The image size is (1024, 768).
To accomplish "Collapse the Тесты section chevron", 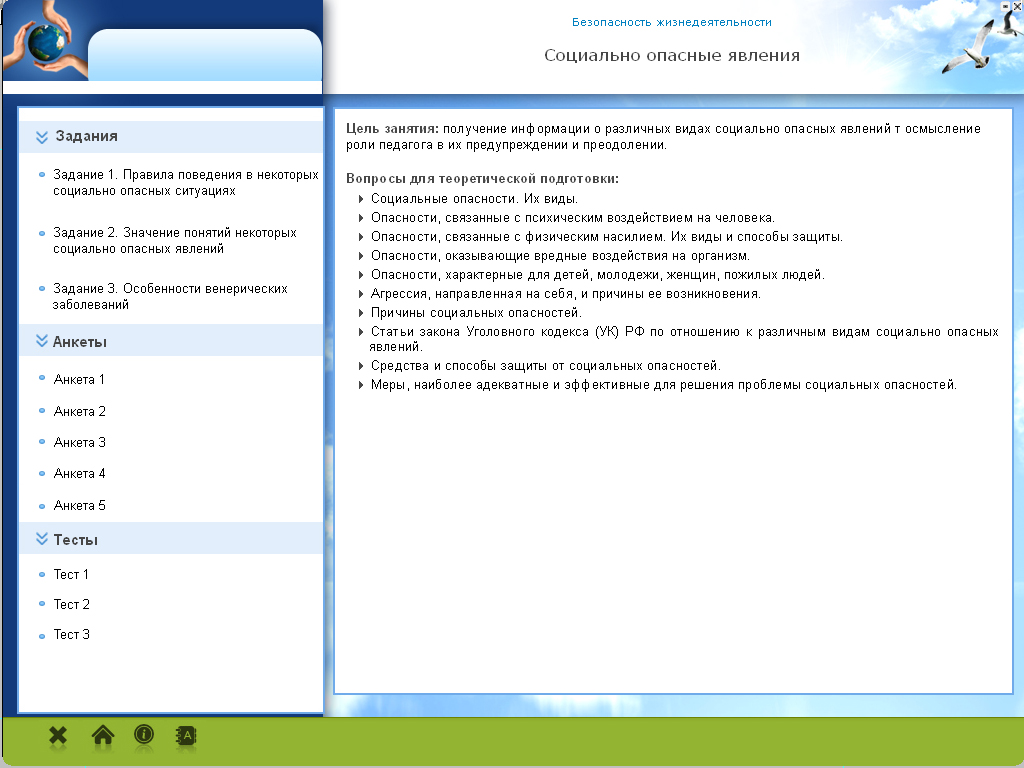I will click(42, 539).
